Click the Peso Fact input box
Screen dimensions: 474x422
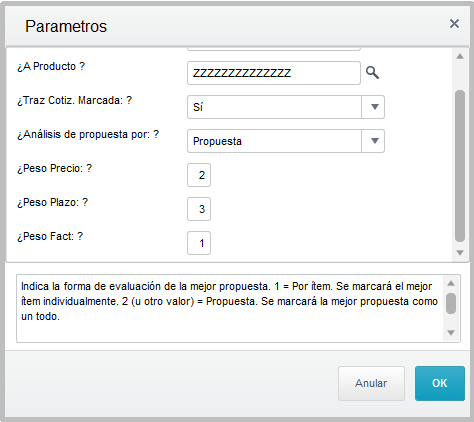click(199, 243)
